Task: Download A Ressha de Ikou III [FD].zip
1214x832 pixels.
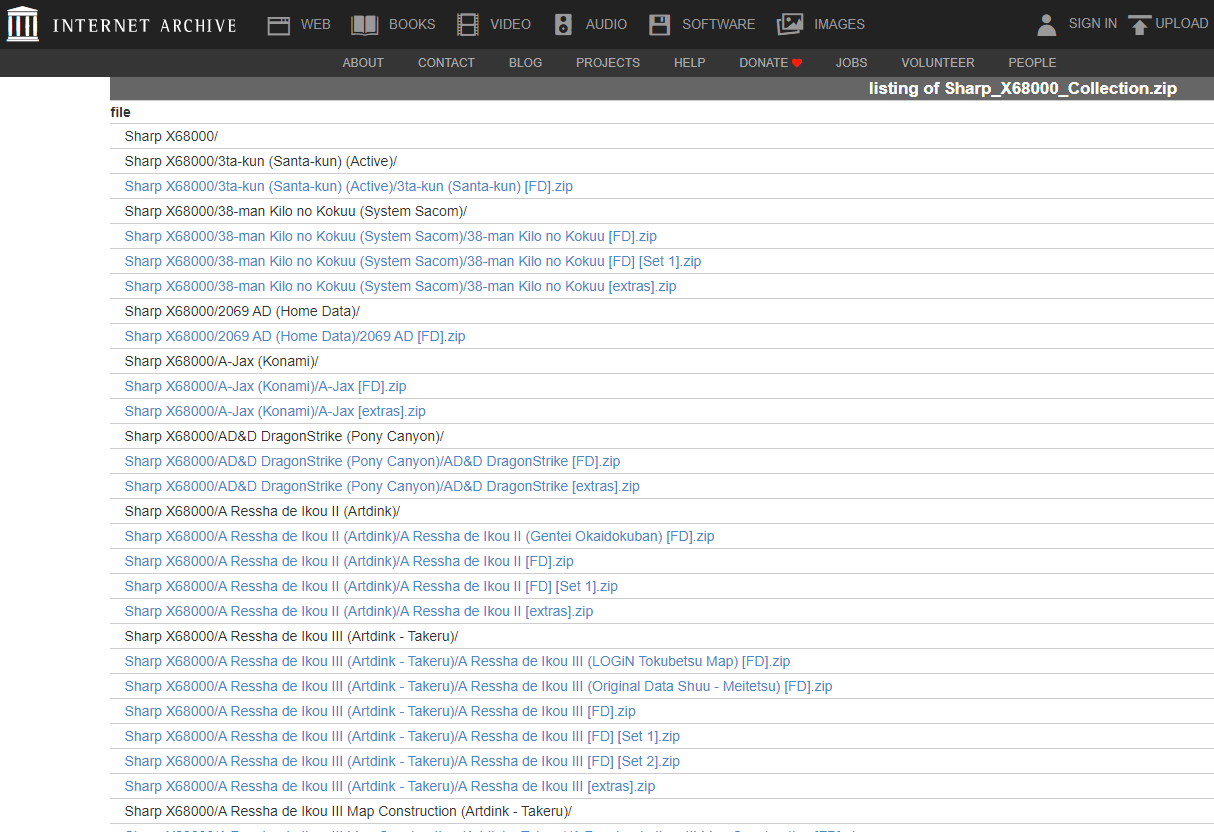Action: coord(380,711)
